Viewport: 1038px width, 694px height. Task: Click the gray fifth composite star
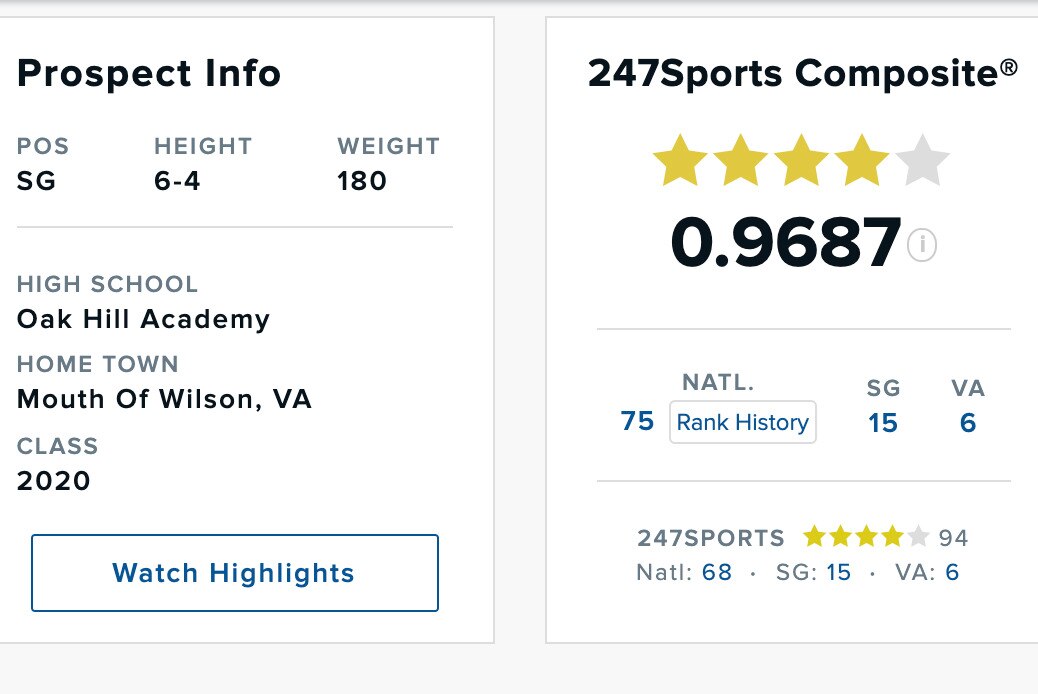tap(920, 162)
